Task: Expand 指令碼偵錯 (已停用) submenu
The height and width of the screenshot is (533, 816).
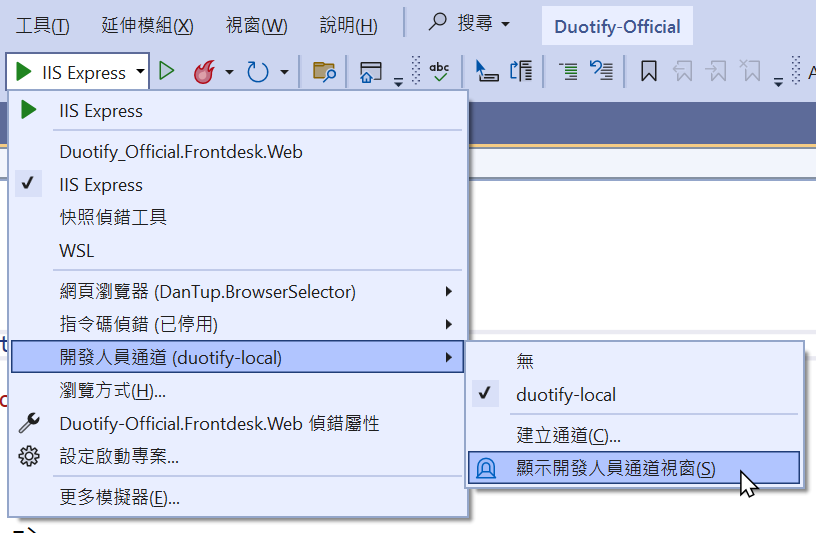Action: tap(237, 324)
